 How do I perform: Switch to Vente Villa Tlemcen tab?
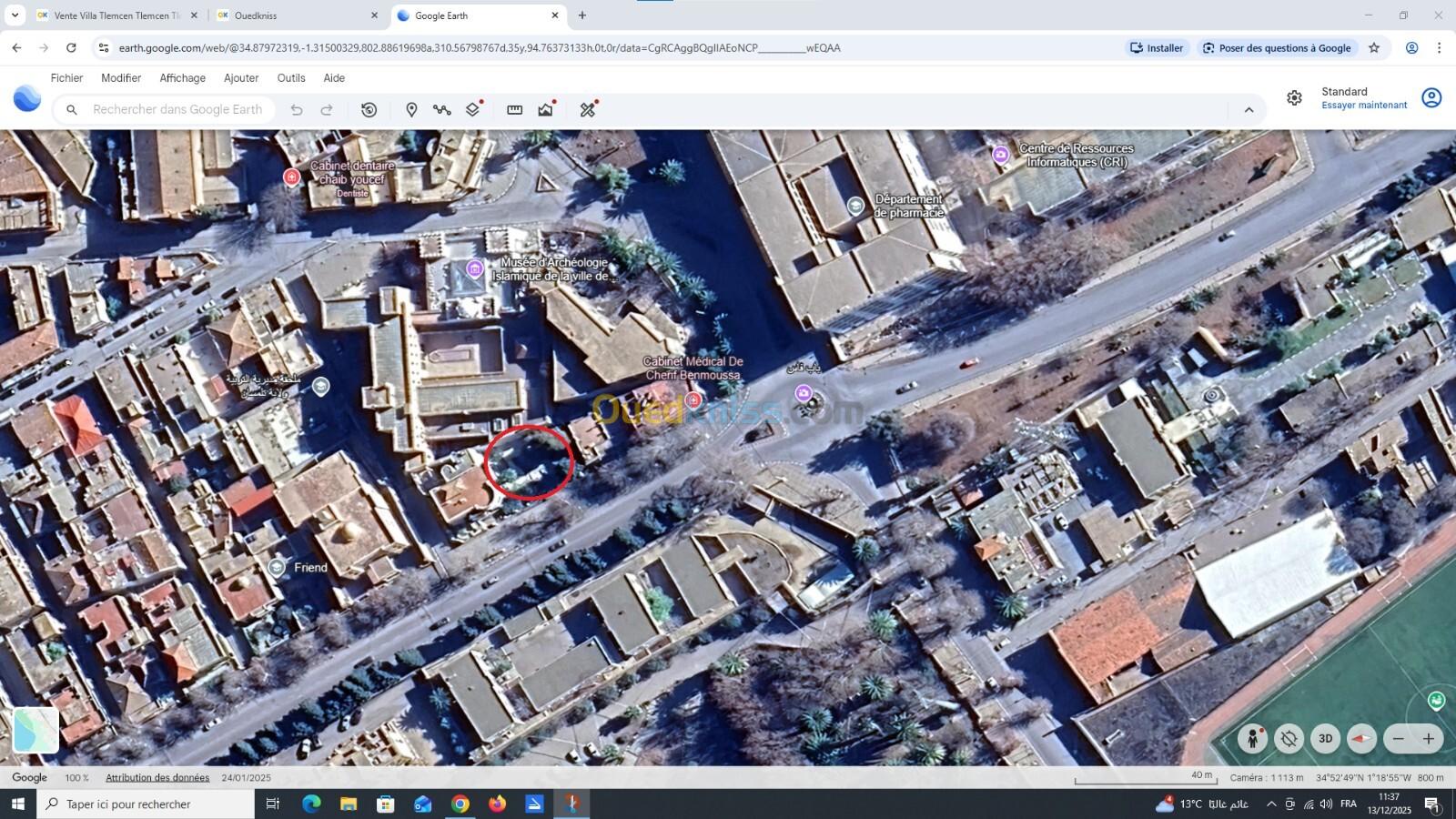[x=117, y=15]
